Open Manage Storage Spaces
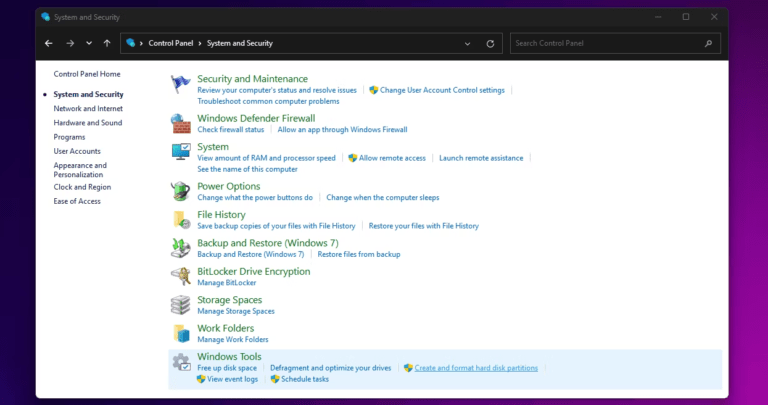This screenshot has height=405, width=768. pyautogui.click(x=236, y=311)
